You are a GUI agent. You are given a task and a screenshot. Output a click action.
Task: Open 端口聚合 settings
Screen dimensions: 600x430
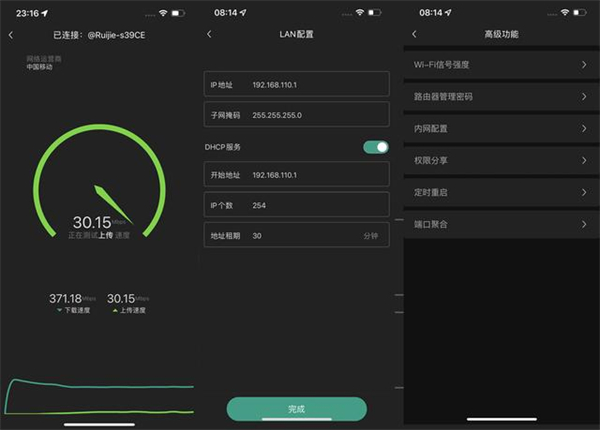pyautogui.click(x=500, y=225)
